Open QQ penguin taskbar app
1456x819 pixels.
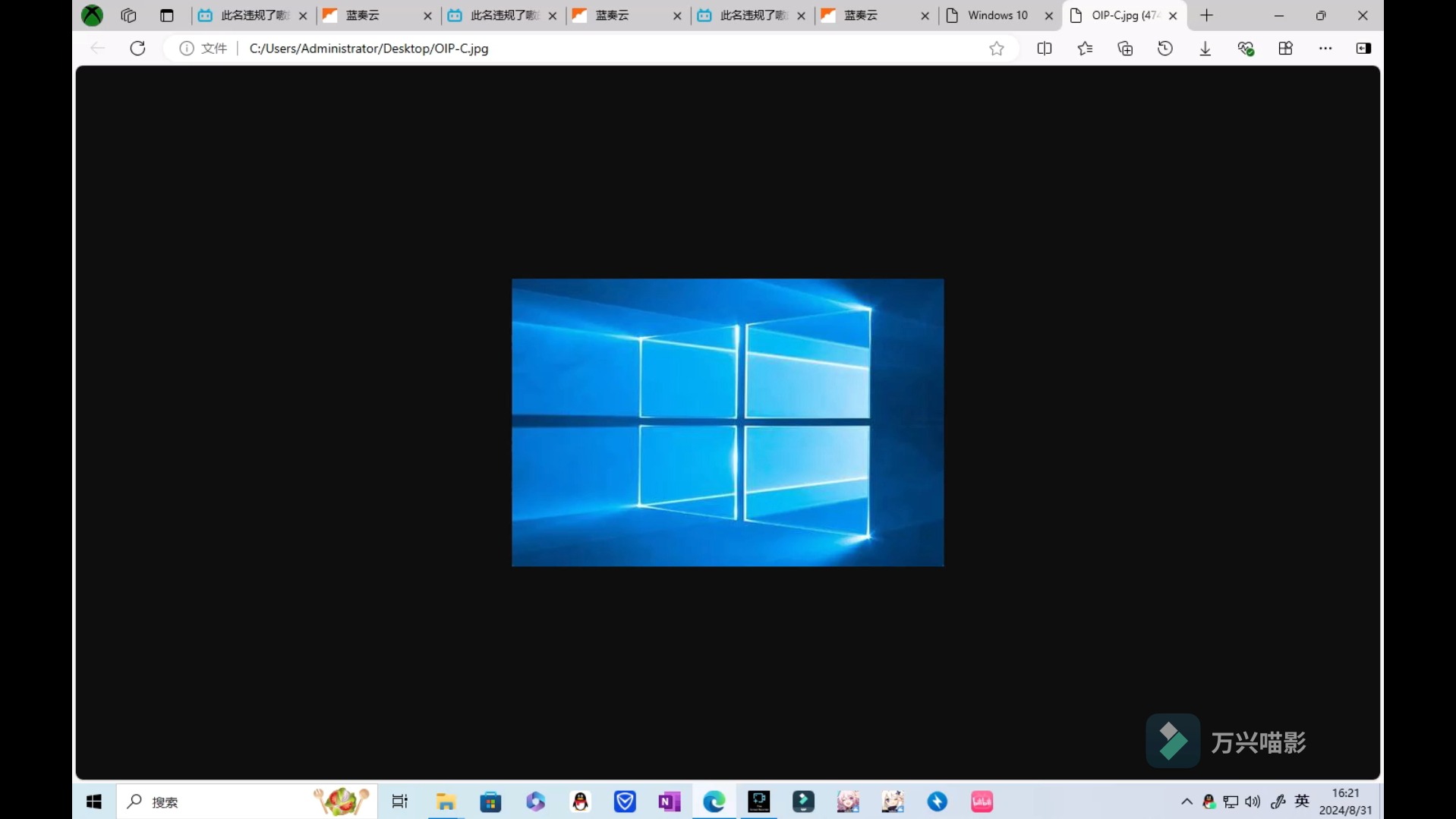(x=580, y=802)
